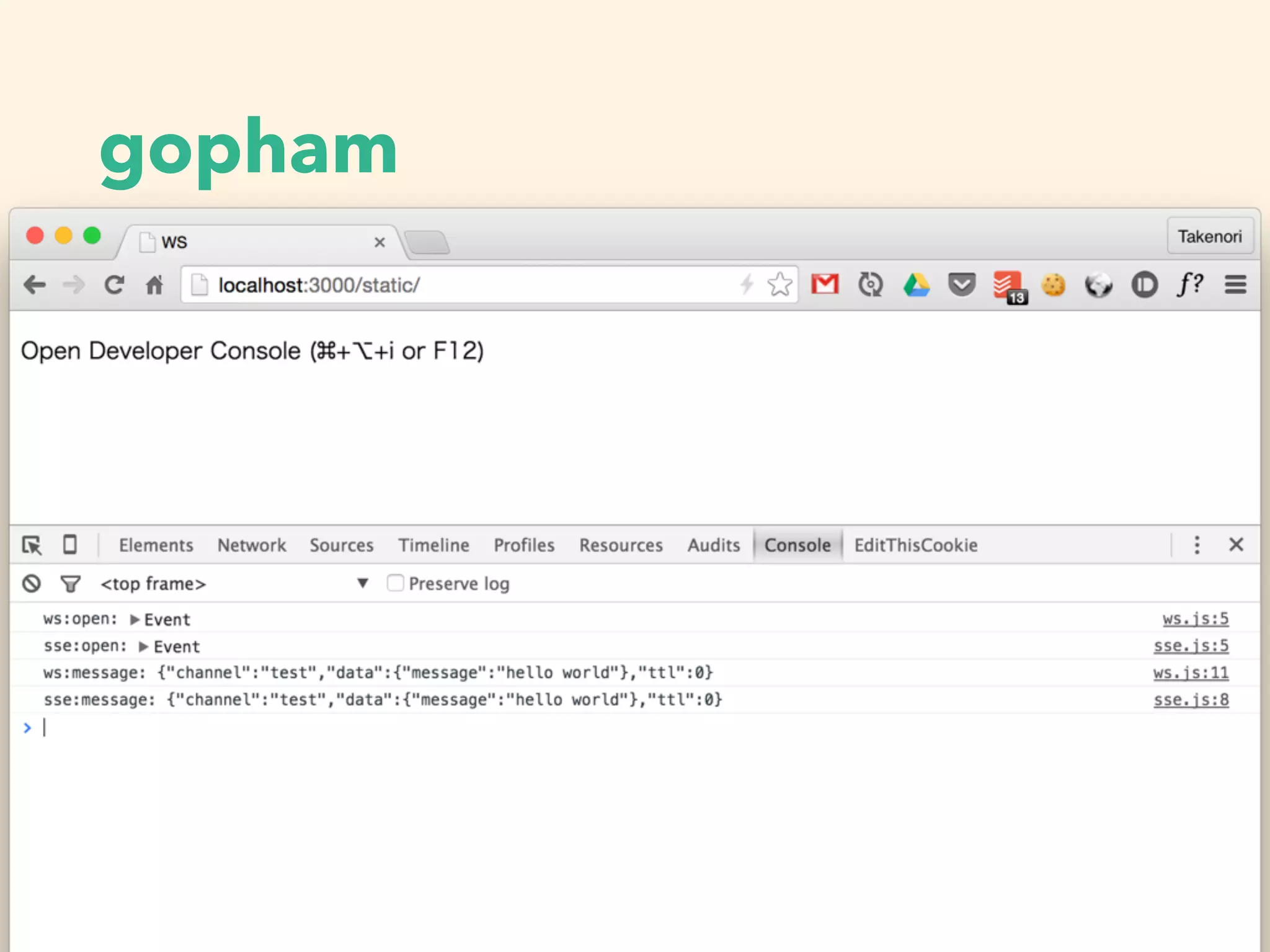Click the sse:message log line text
Viewport: 1270px width, 952px height.
(x=383, y=700)
